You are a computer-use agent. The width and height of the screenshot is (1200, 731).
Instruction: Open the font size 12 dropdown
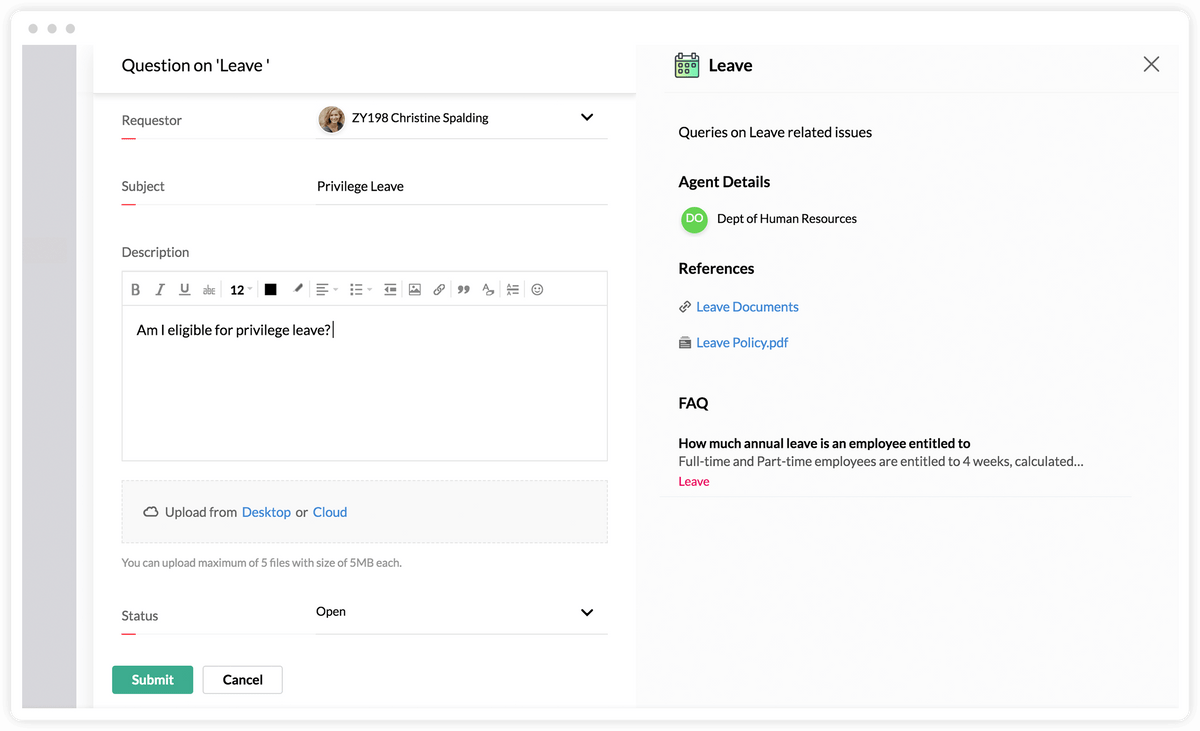pyautogui.click(x=239, y=289)
